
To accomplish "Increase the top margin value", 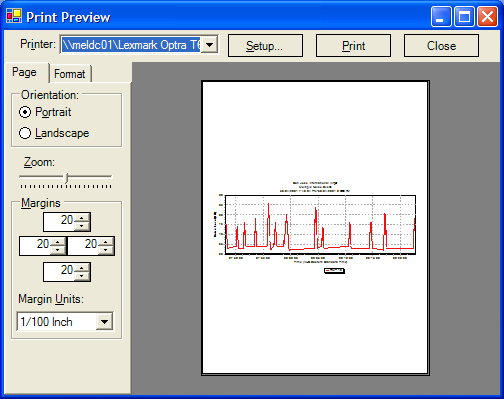I will coord(82,218).
